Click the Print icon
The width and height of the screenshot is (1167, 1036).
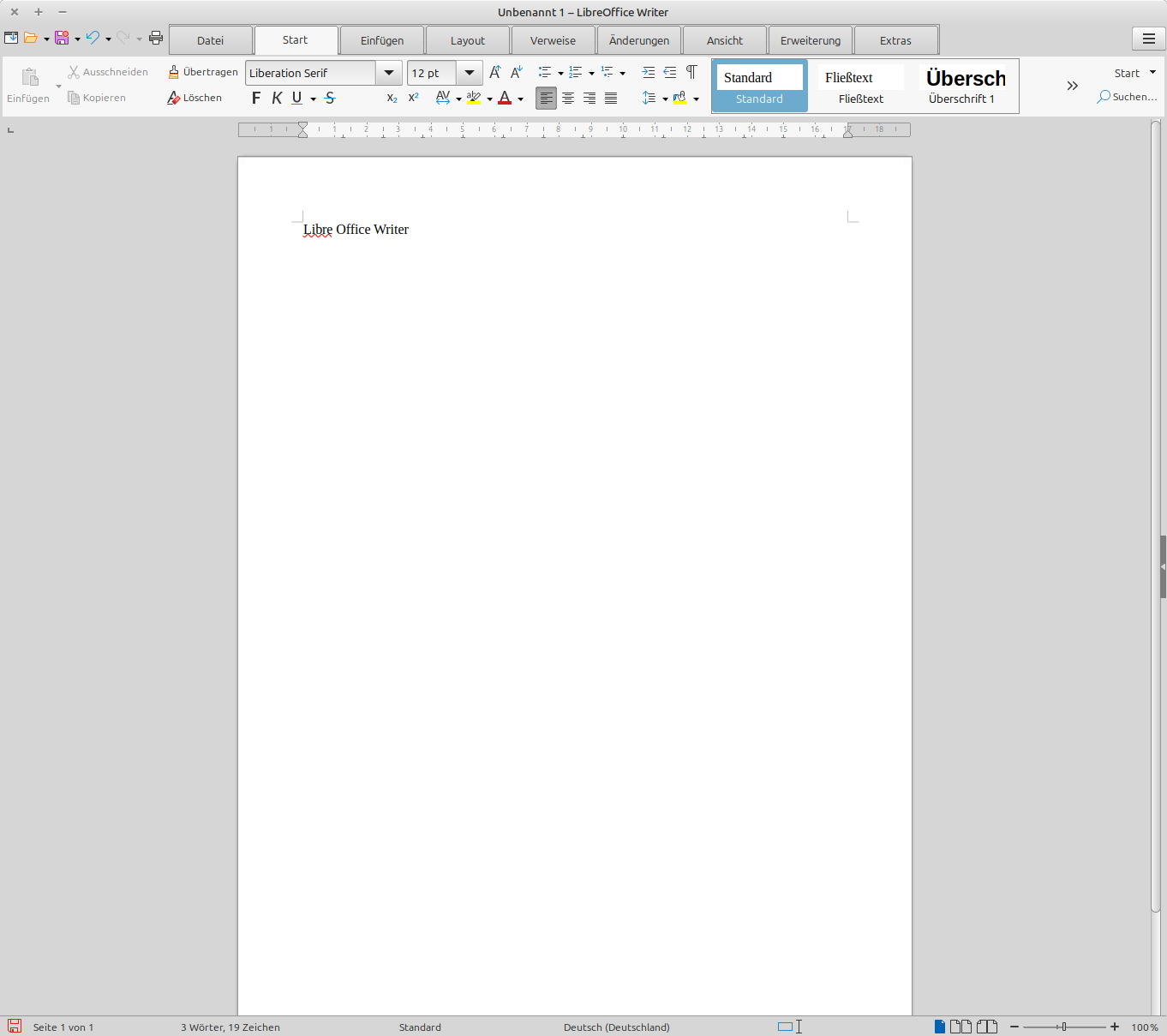click(156, 38)
